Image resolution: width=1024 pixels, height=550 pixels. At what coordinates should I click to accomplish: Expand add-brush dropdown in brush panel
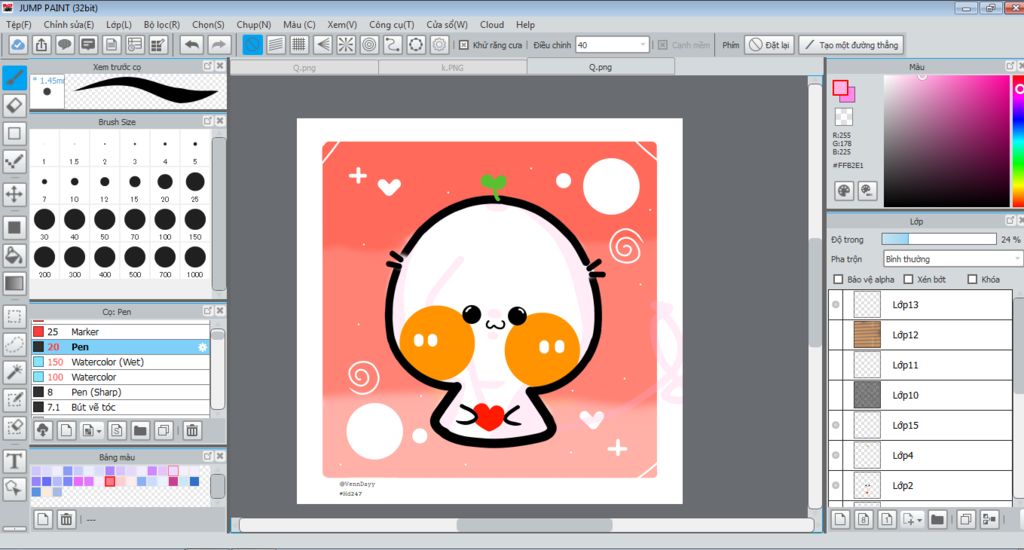(x=99, y=430)
